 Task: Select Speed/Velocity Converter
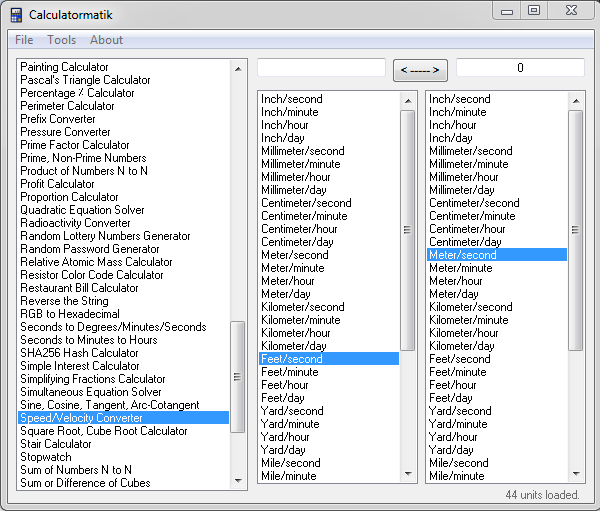pos(123,418)
